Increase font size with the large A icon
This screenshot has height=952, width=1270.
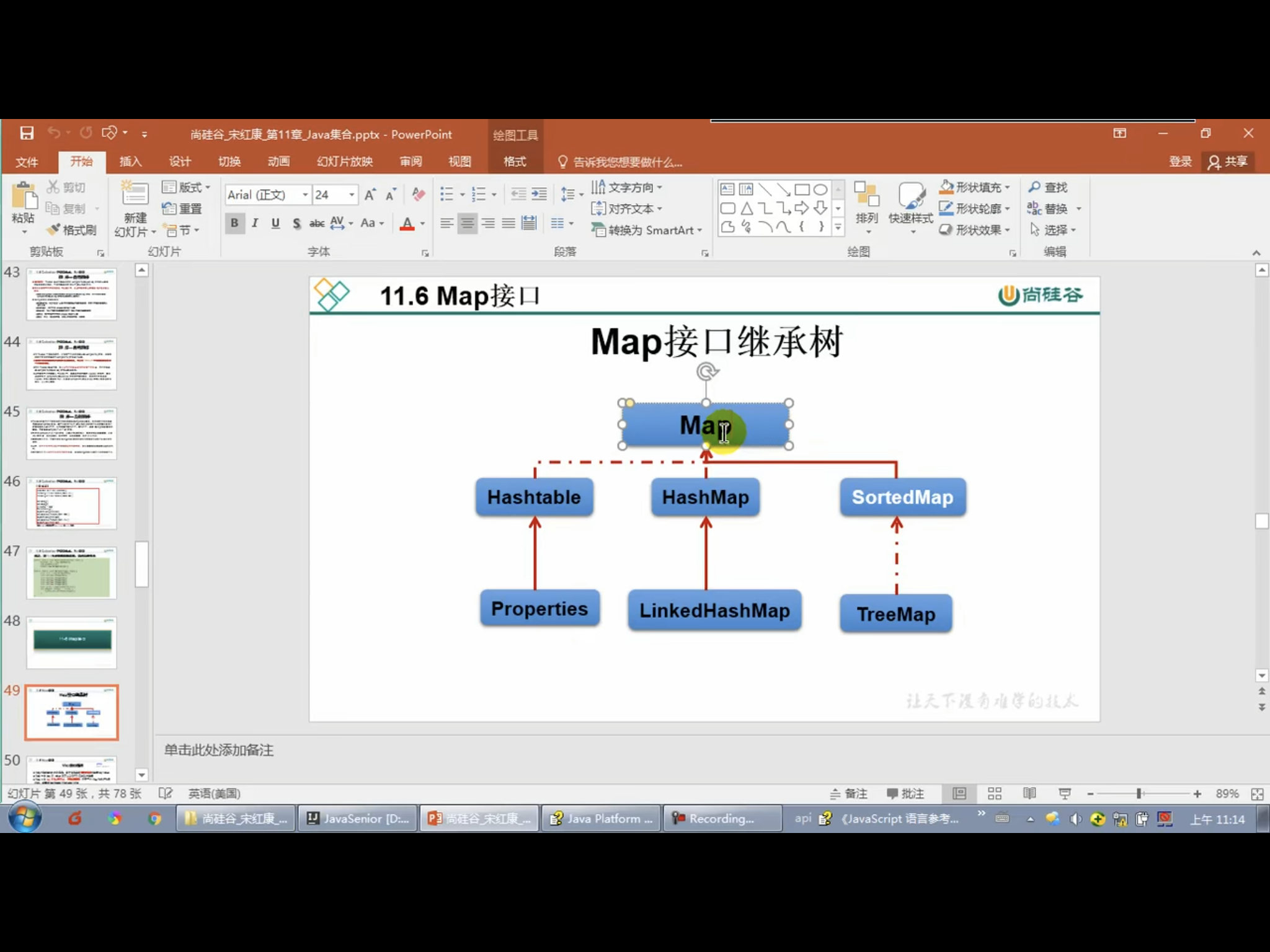coord(370,195)
